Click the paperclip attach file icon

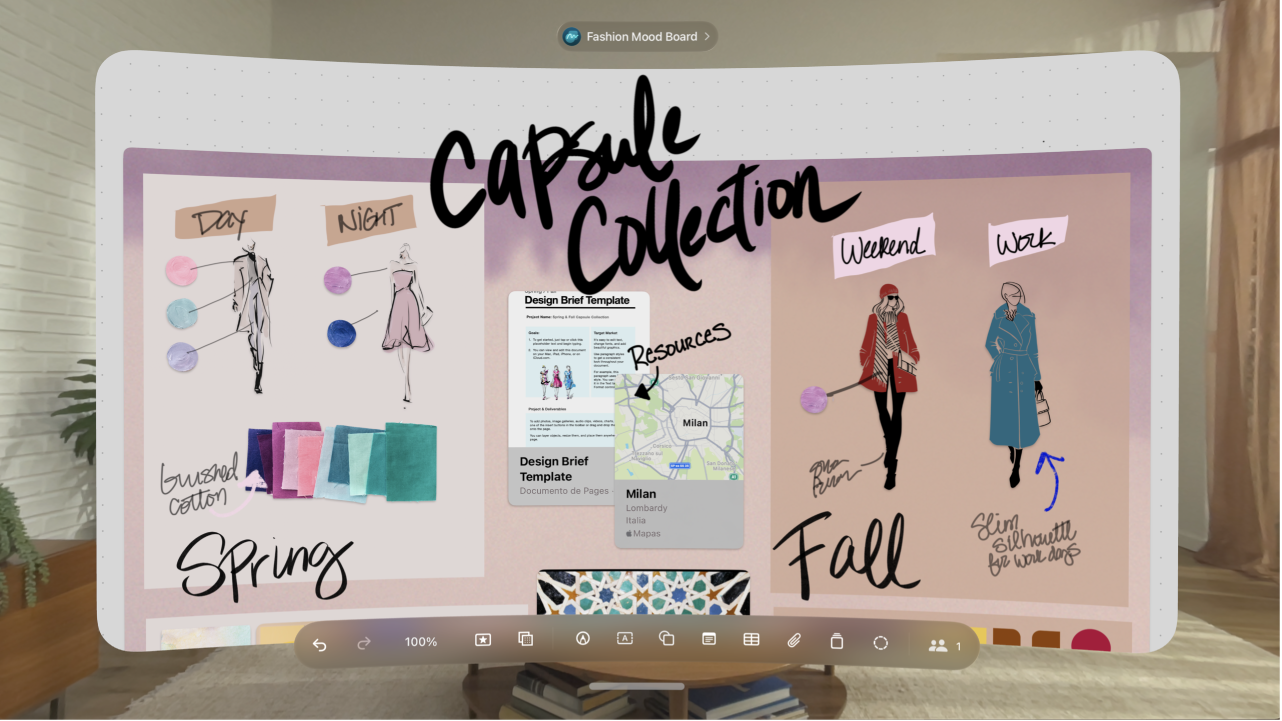[794, 640]
